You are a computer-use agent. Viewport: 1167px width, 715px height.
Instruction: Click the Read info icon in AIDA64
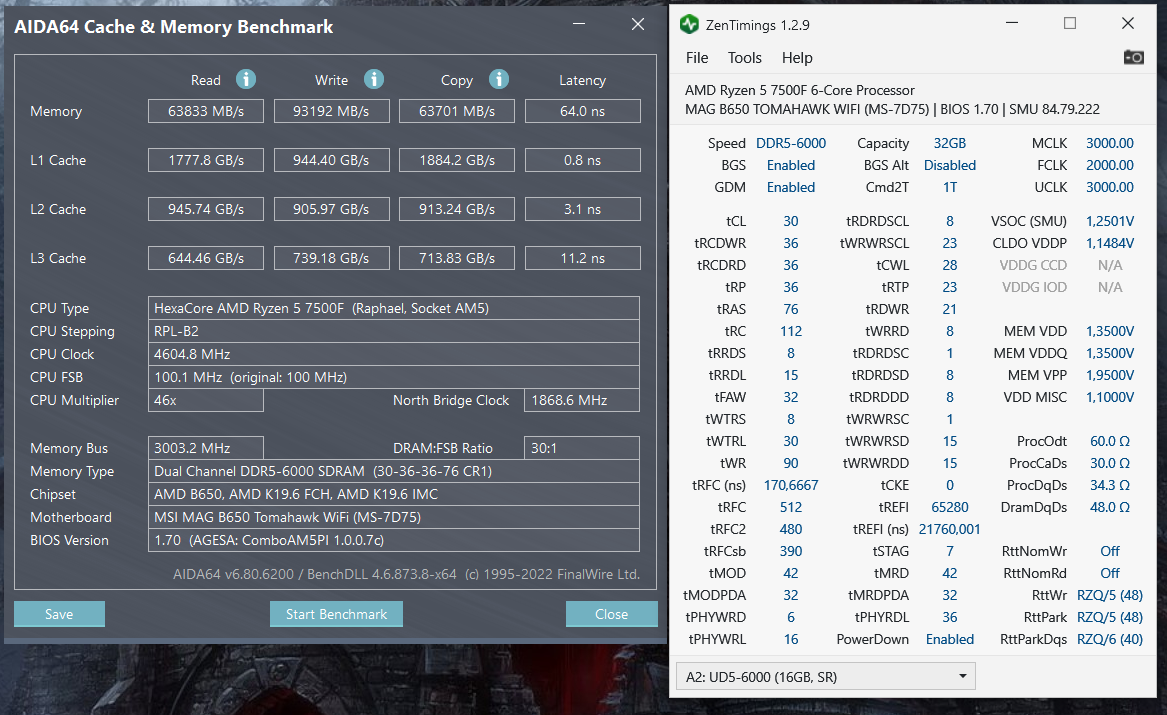pos(246,79)
